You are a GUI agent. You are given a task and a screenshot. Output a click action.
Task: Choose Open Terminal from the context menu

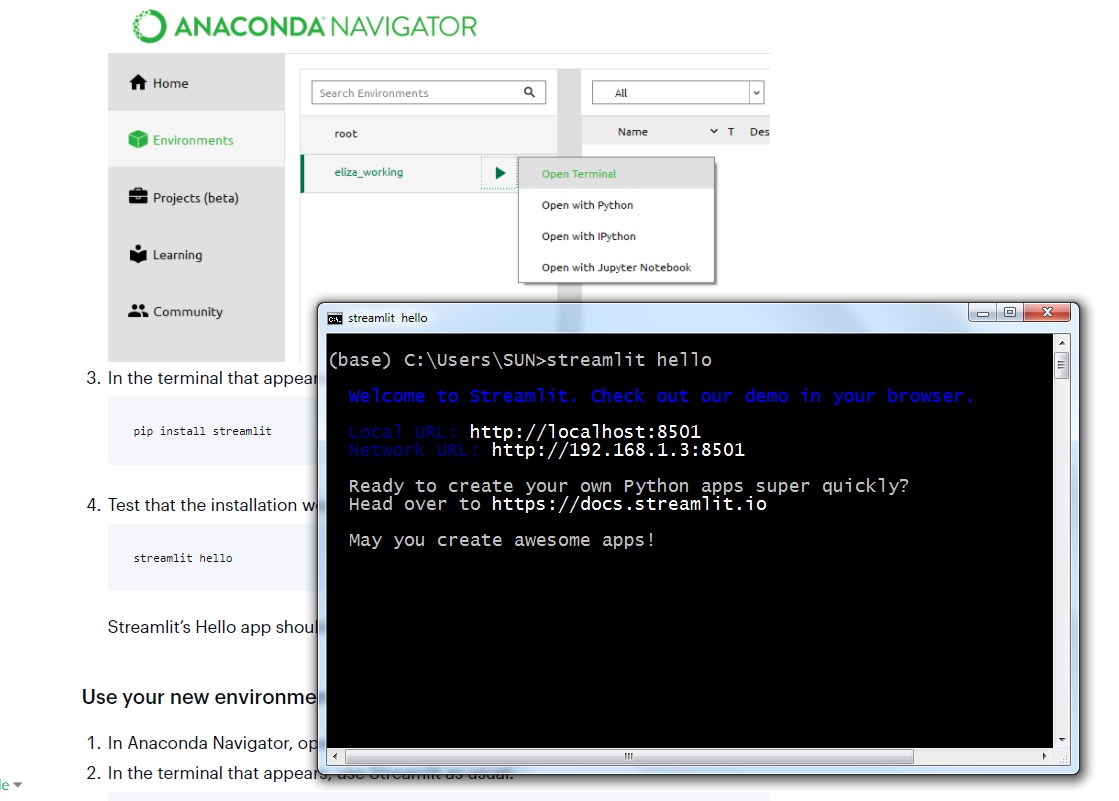point(579,174)
